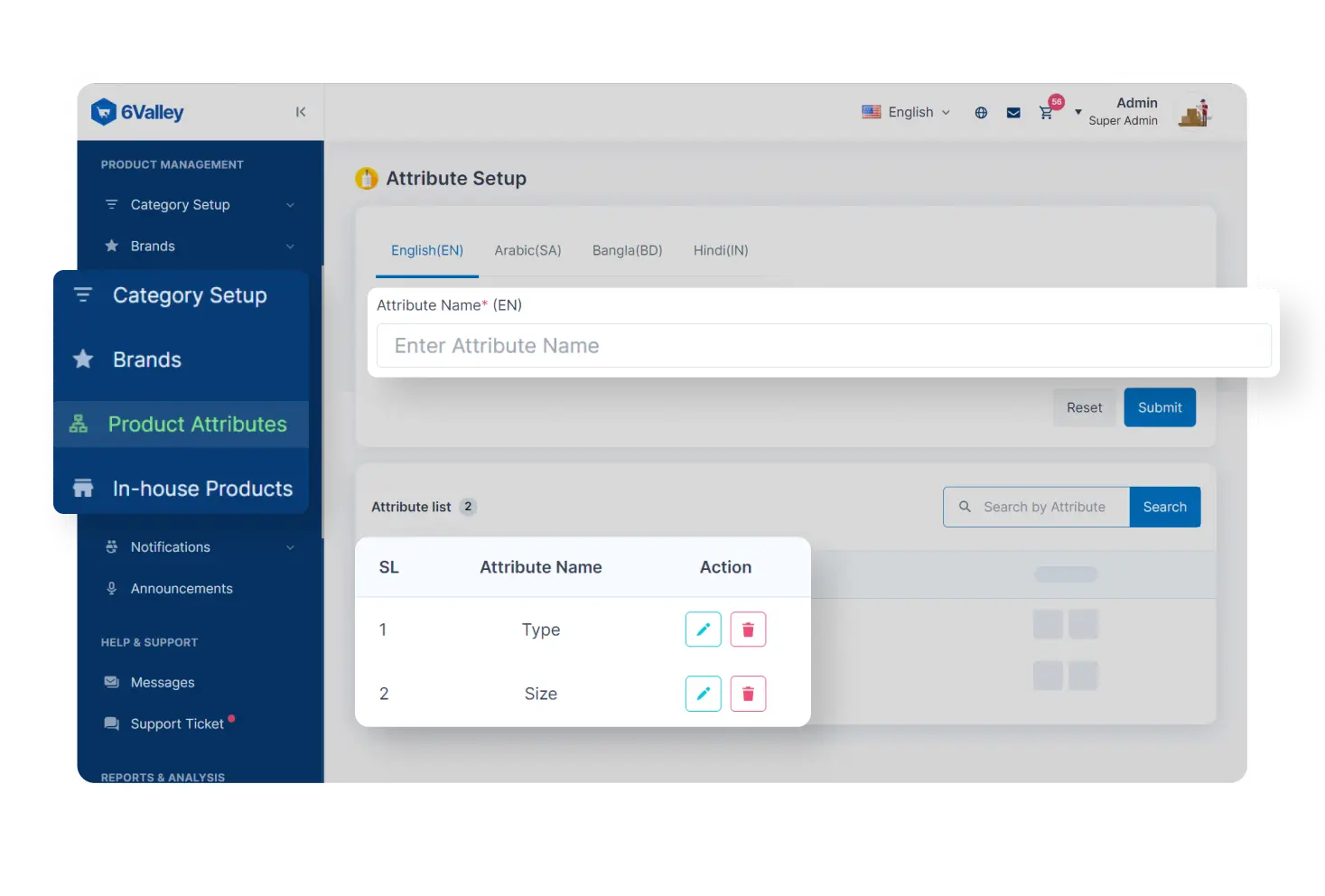Open Support Ticket in the sidebar
1325x896 pixels.
click(177, 723)
